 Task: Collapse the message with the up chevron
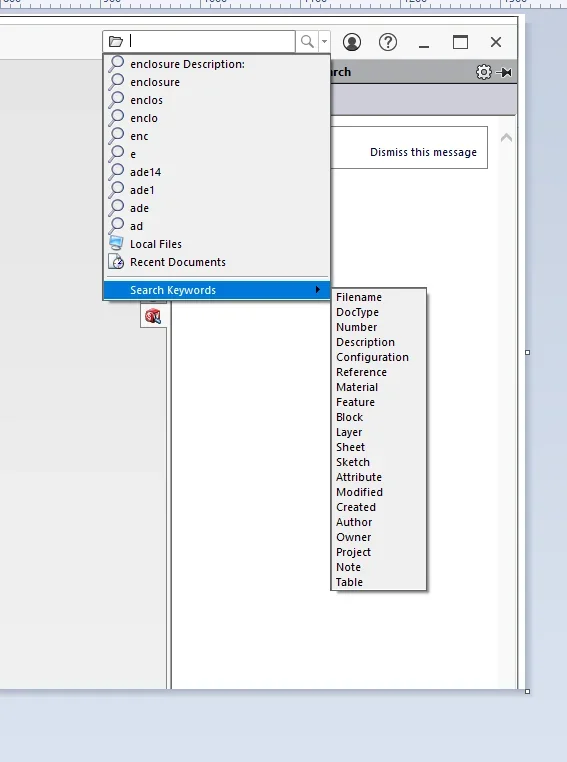(506, 138)
